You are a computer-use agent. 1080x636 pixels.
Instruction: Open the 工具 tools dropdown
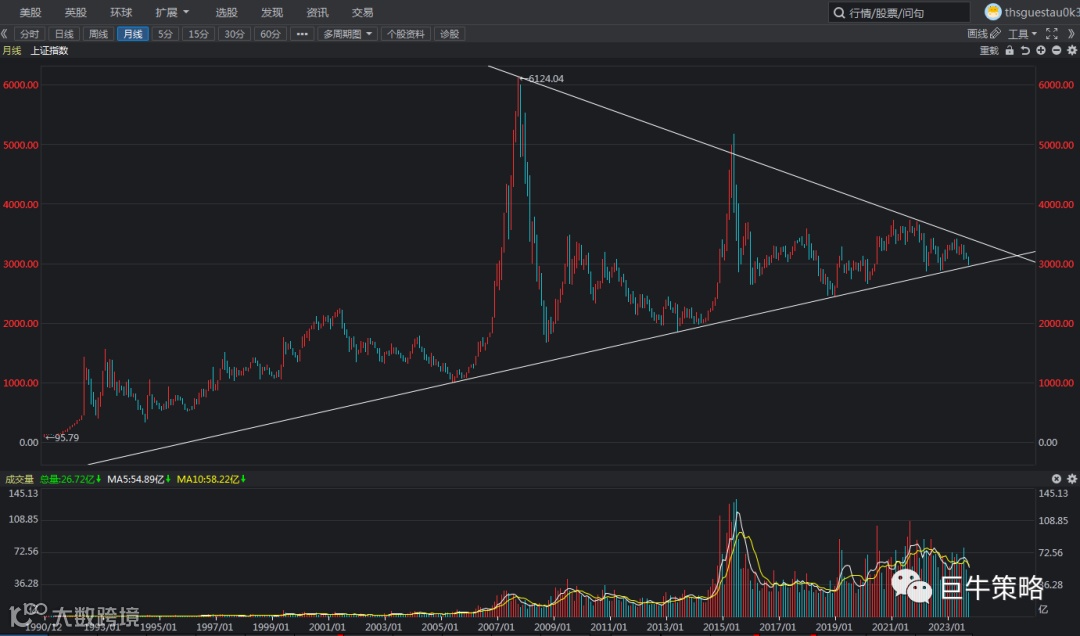coord(1023,34)
